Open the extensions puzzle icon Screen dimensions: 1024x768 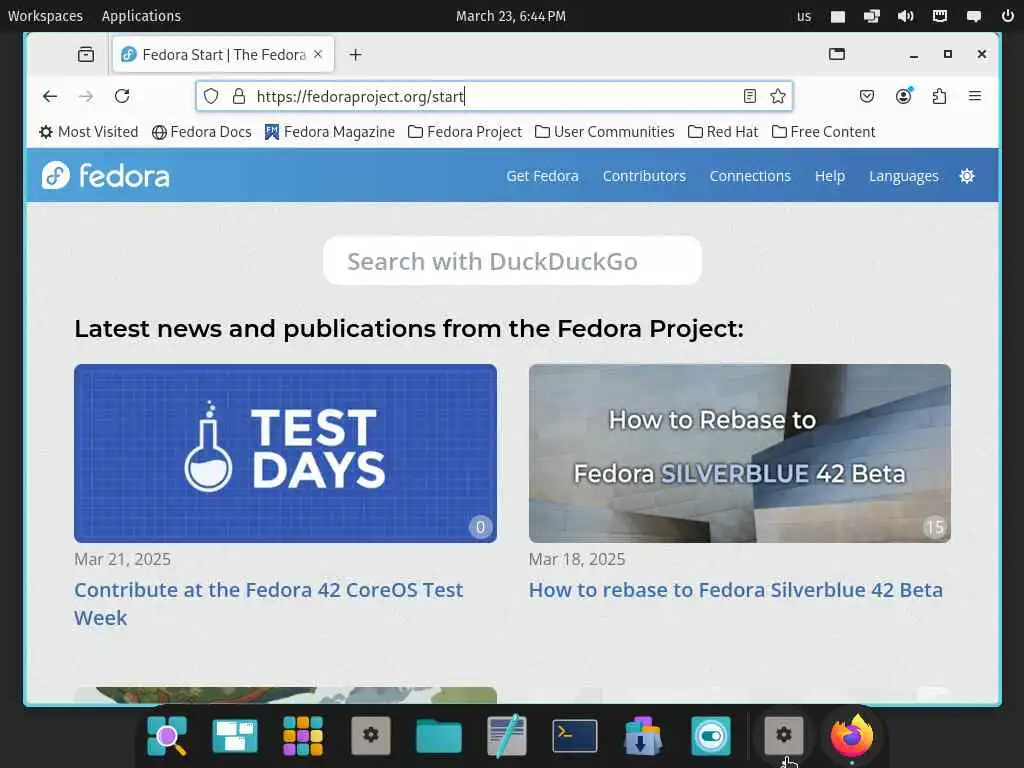pos(939,97)
